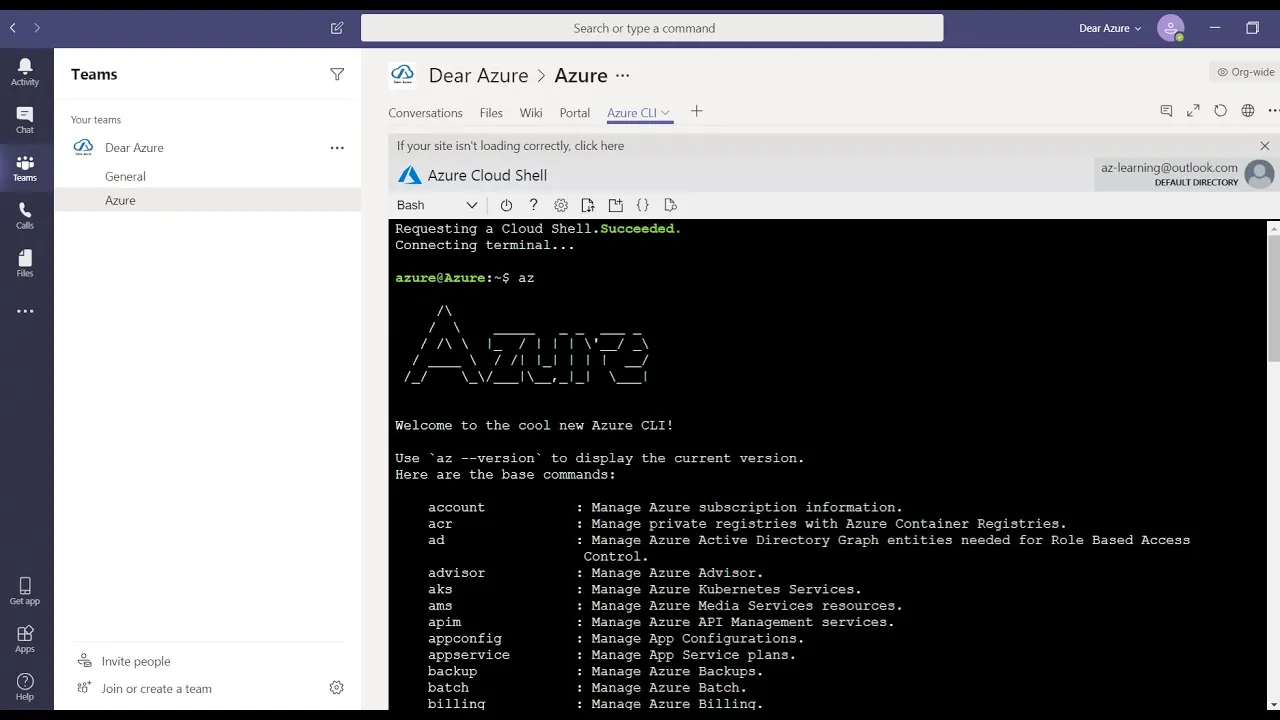Switch to the Wiki tab
Viewport: 1280px width, 720px height.
pyautogui.click(x=531, y=113)
